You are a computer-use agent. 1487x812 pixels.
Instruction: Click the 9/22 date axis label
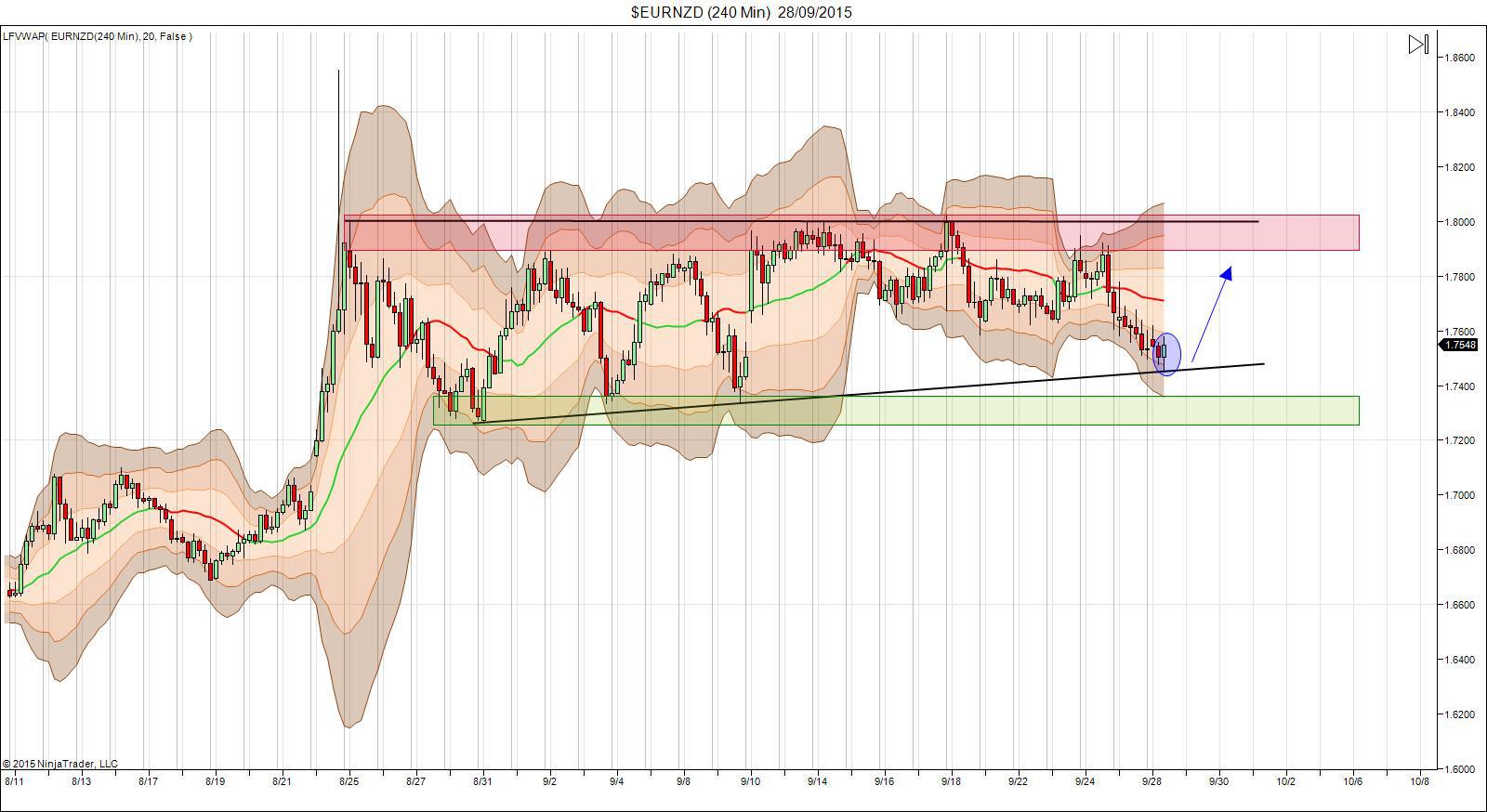[1018, 781]
